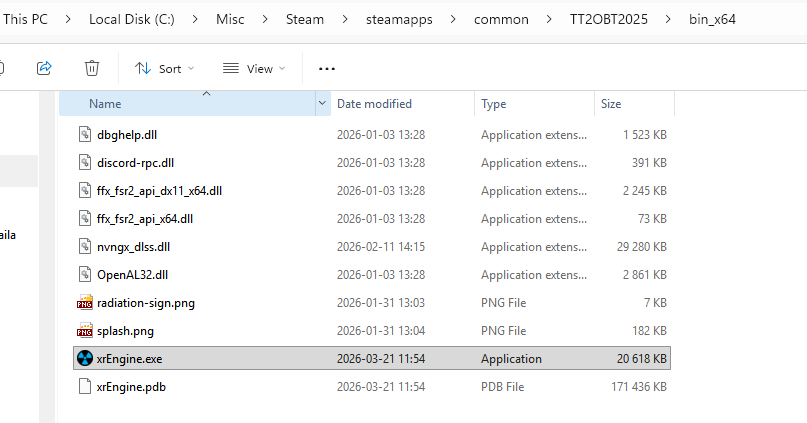Click the xrEngine.pdb document icon
Screen dimensions: 807x423
[x=84, y=386]
